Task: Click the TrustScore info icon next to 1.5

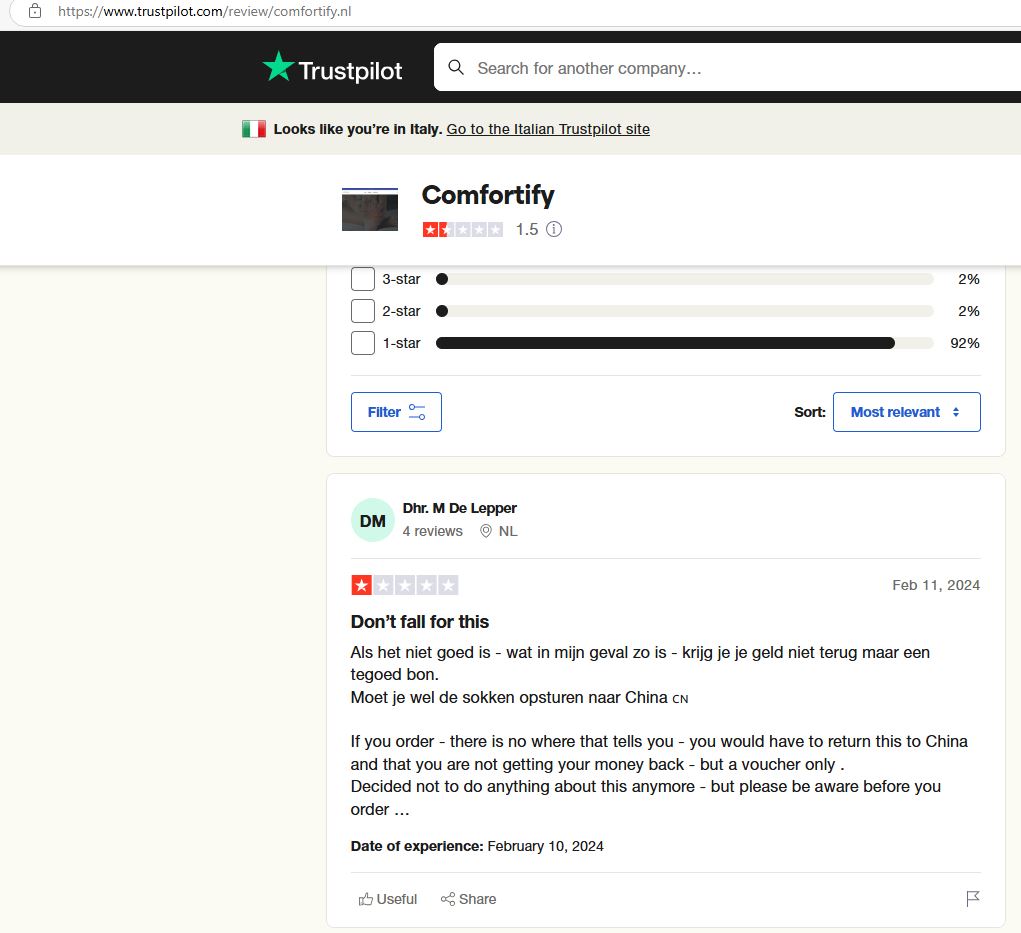Action: point(553,229)
